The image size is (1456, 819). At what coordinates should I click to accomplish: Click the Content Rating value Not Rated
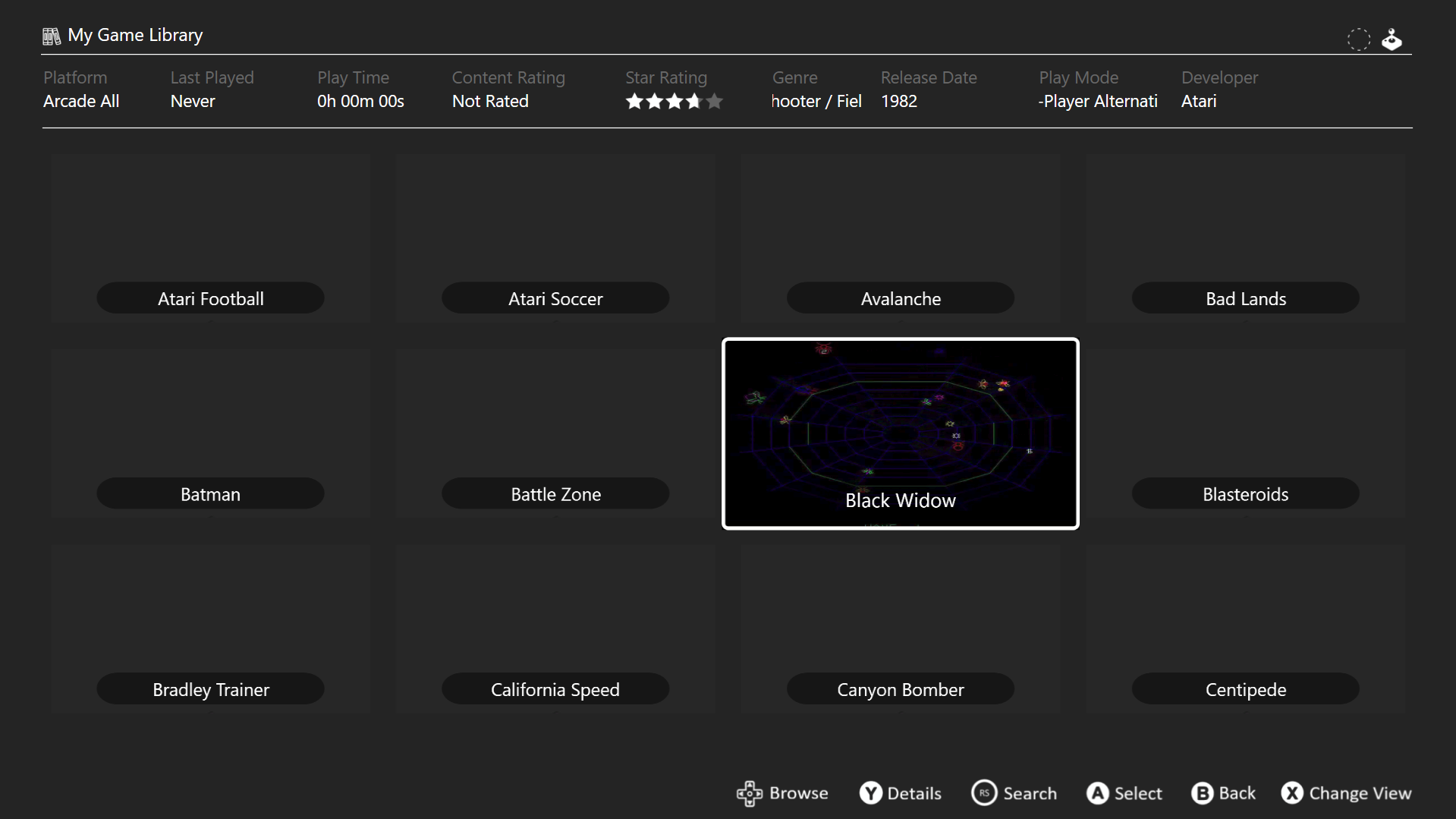[490, 101]
